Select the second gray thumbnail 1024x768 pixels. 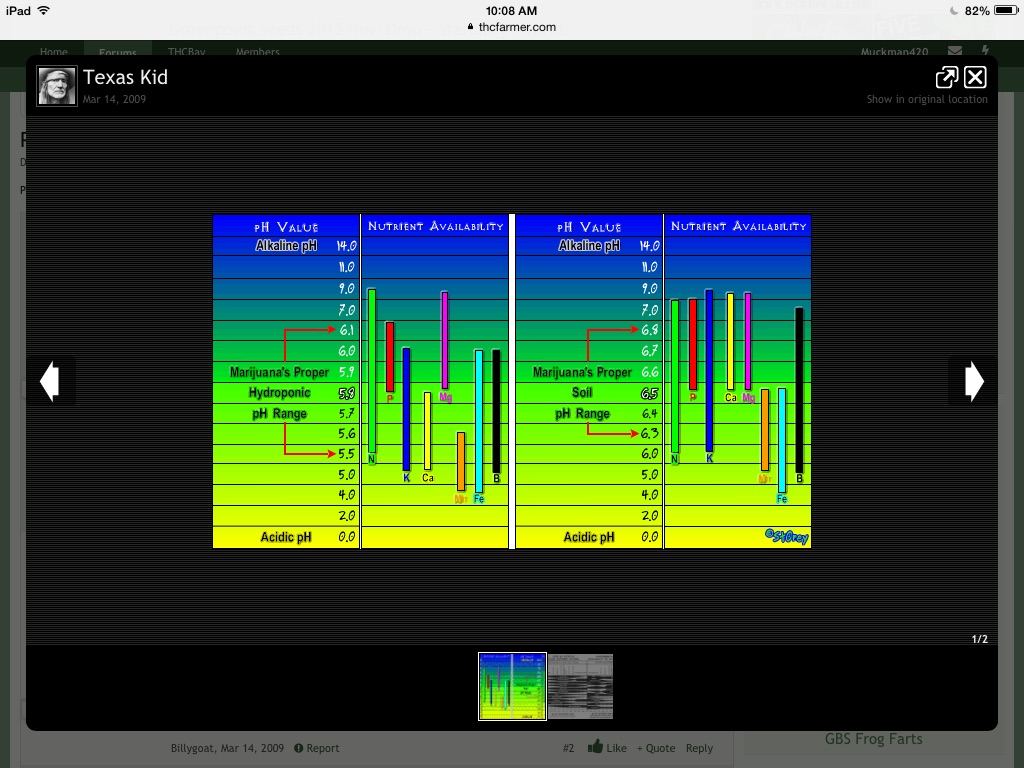581,686
